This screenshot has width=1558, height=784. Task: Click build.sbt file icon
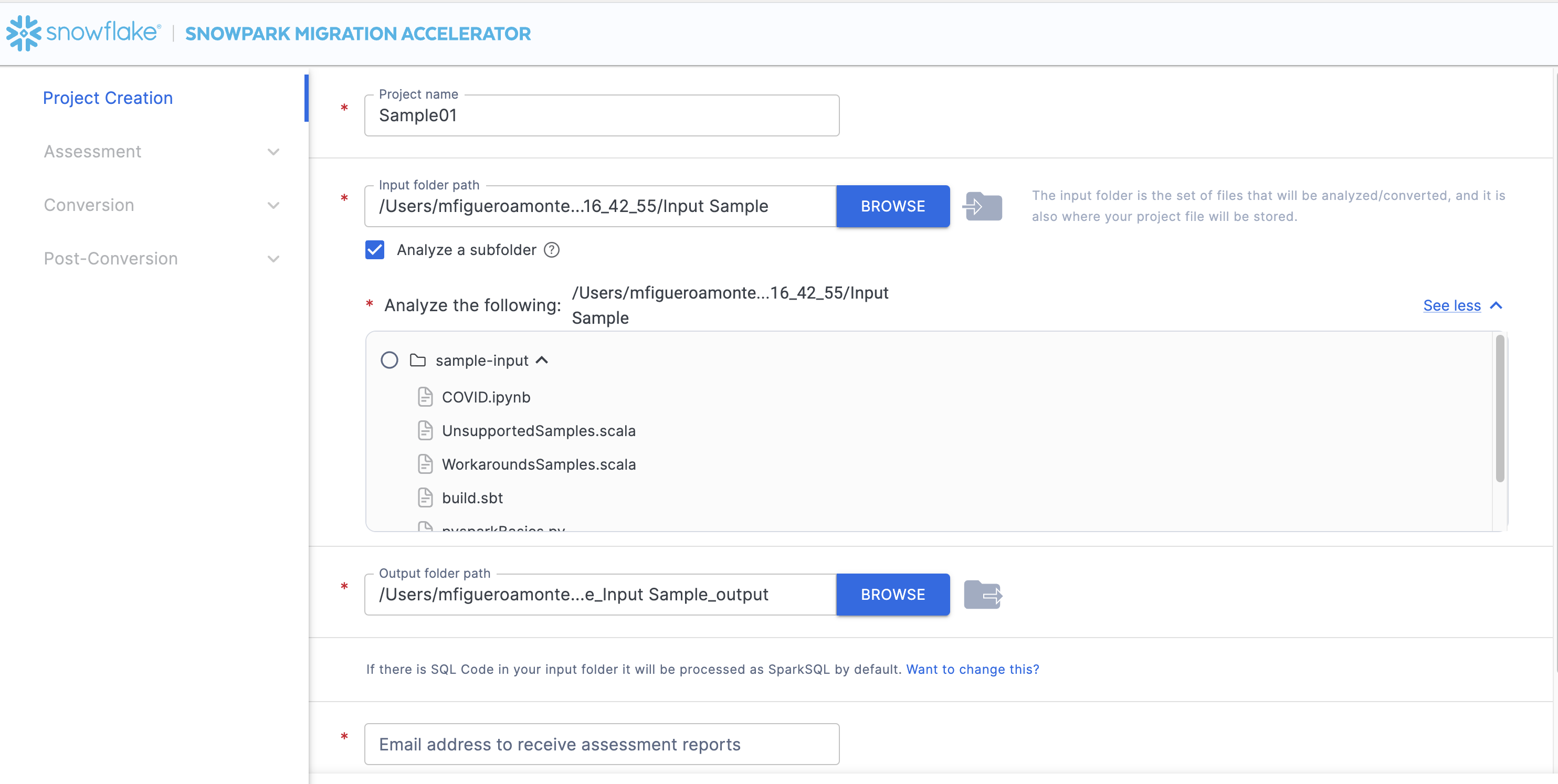425,498
